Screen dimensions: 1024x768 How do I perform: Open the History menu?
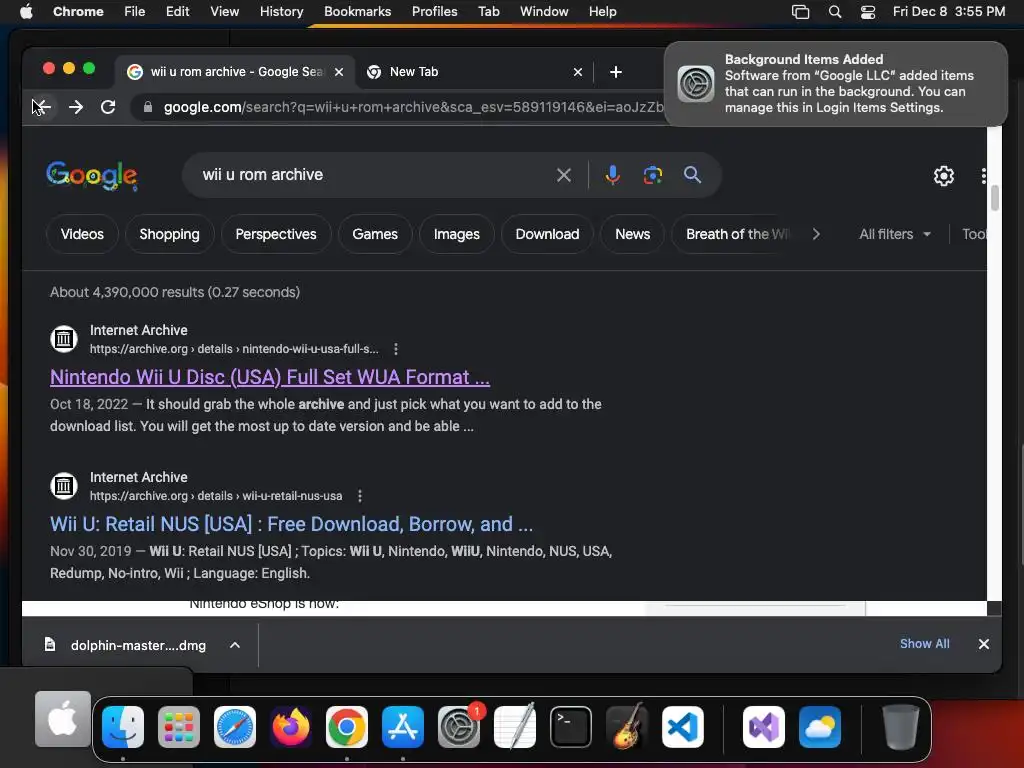281,12
